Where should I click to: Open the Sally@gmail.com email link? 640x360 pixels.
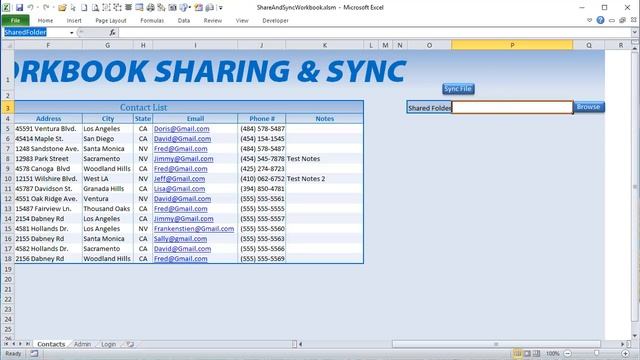click(x=180, y=239)
